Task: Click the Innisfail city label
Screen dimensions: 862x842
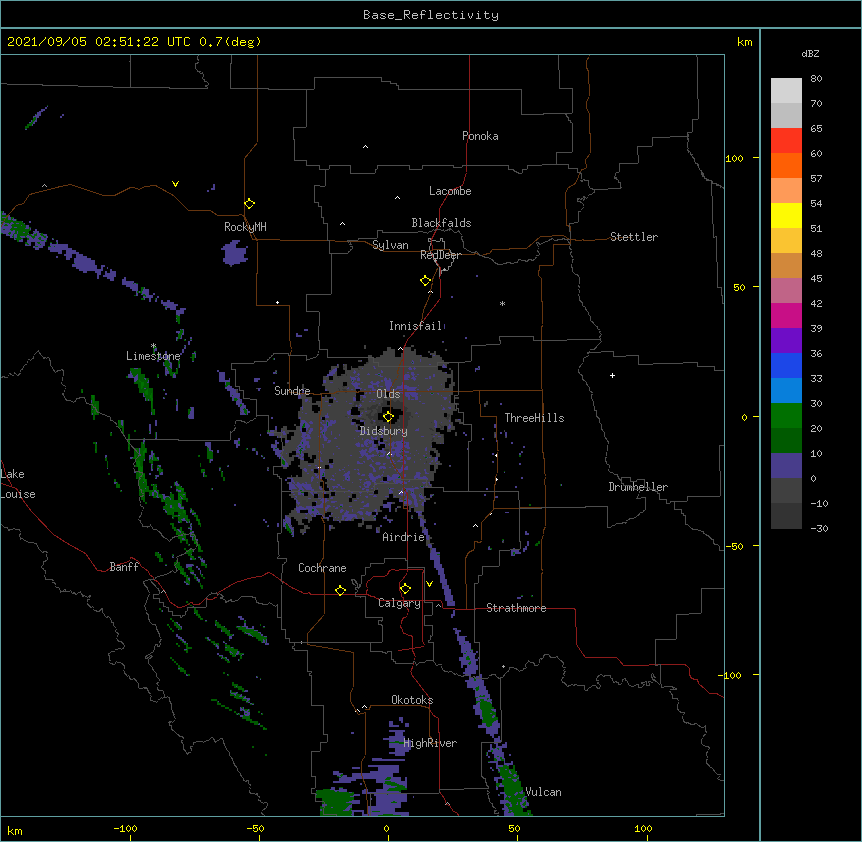Action: coord(416,326)
